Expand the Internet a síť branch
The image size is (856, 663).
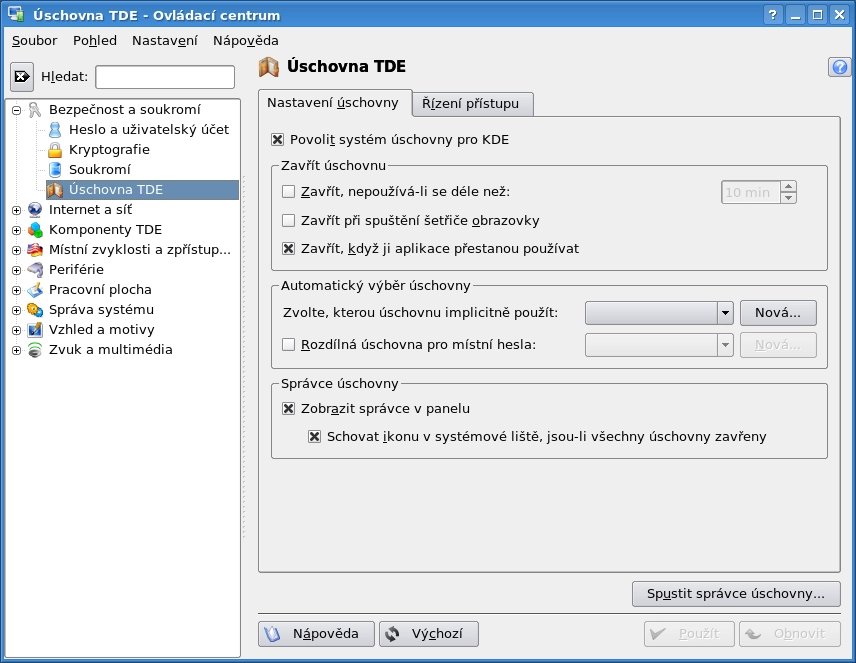pos(16,210)
